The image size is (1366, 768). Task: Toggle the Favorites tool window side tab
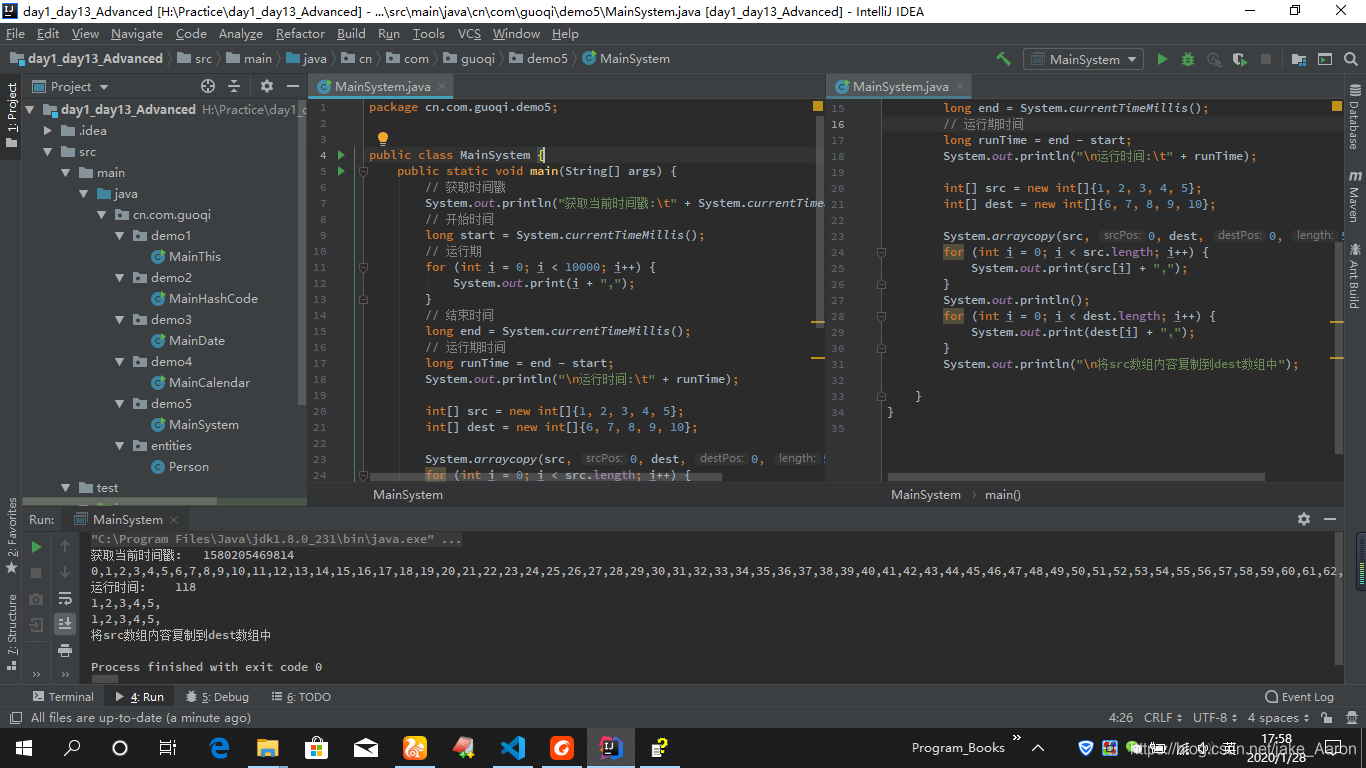pyautogui.click(x=11, y=535)
